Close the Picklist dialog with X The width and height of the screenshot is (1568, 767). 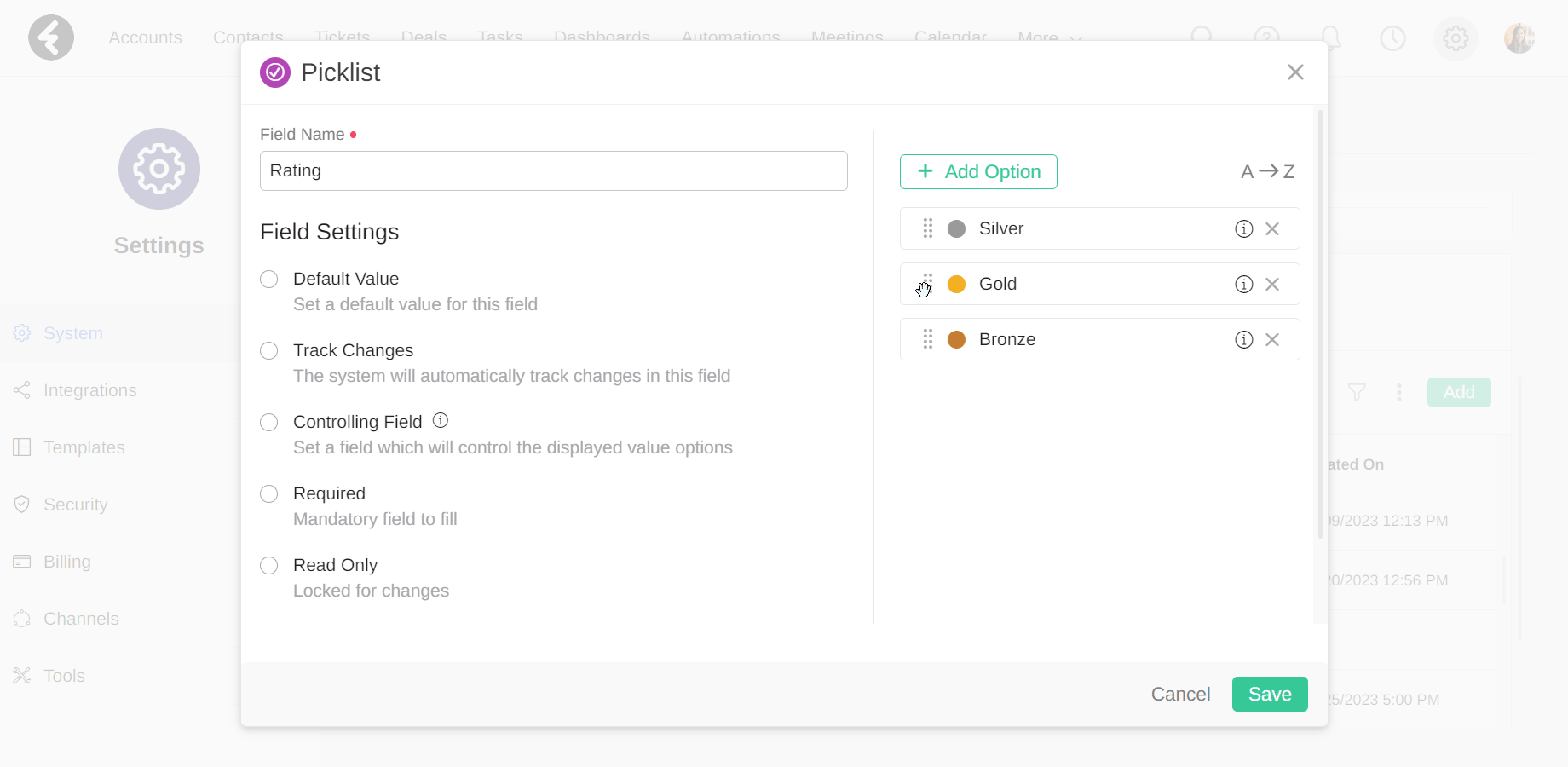tap(1295, 72)
